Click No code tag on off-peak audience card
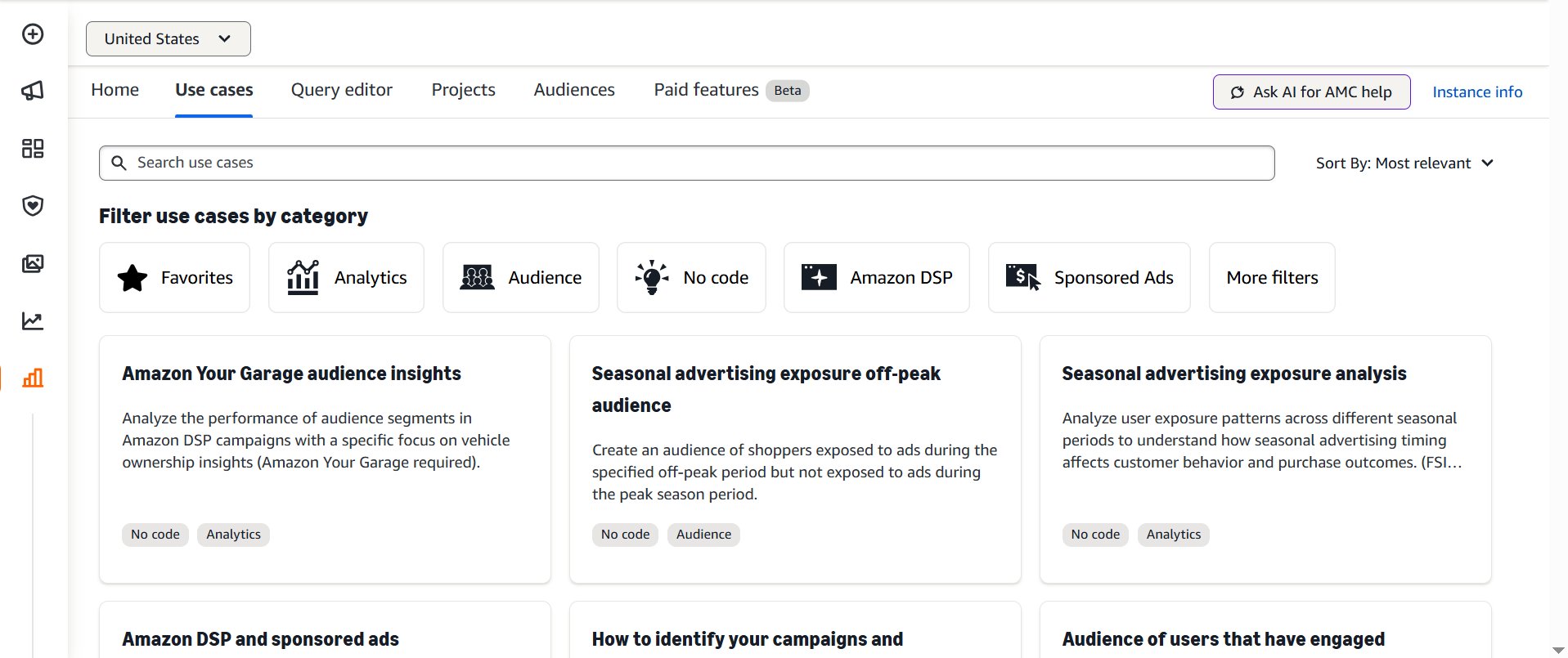1568x658 pixels. [625, 535]
